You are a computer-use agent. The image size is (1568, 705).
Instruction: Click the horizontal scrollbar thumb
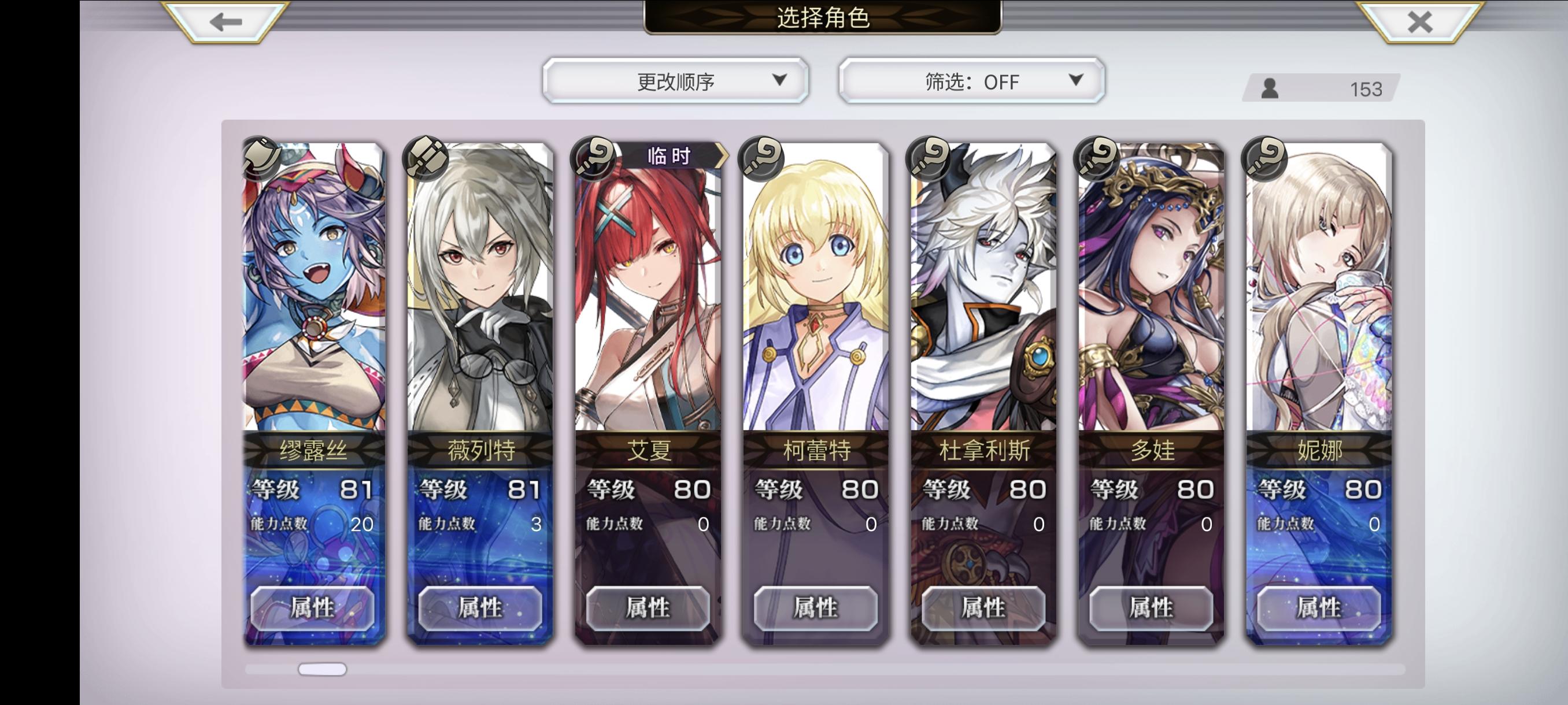pyautogui.click(x=322, y=669)
